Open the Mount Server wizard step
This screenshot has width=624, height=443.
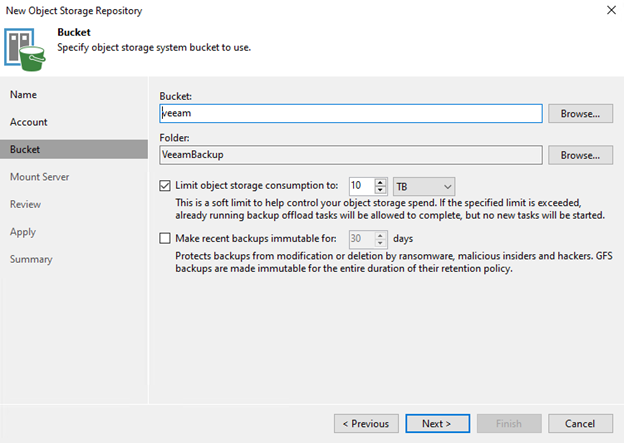click(39, 177)
